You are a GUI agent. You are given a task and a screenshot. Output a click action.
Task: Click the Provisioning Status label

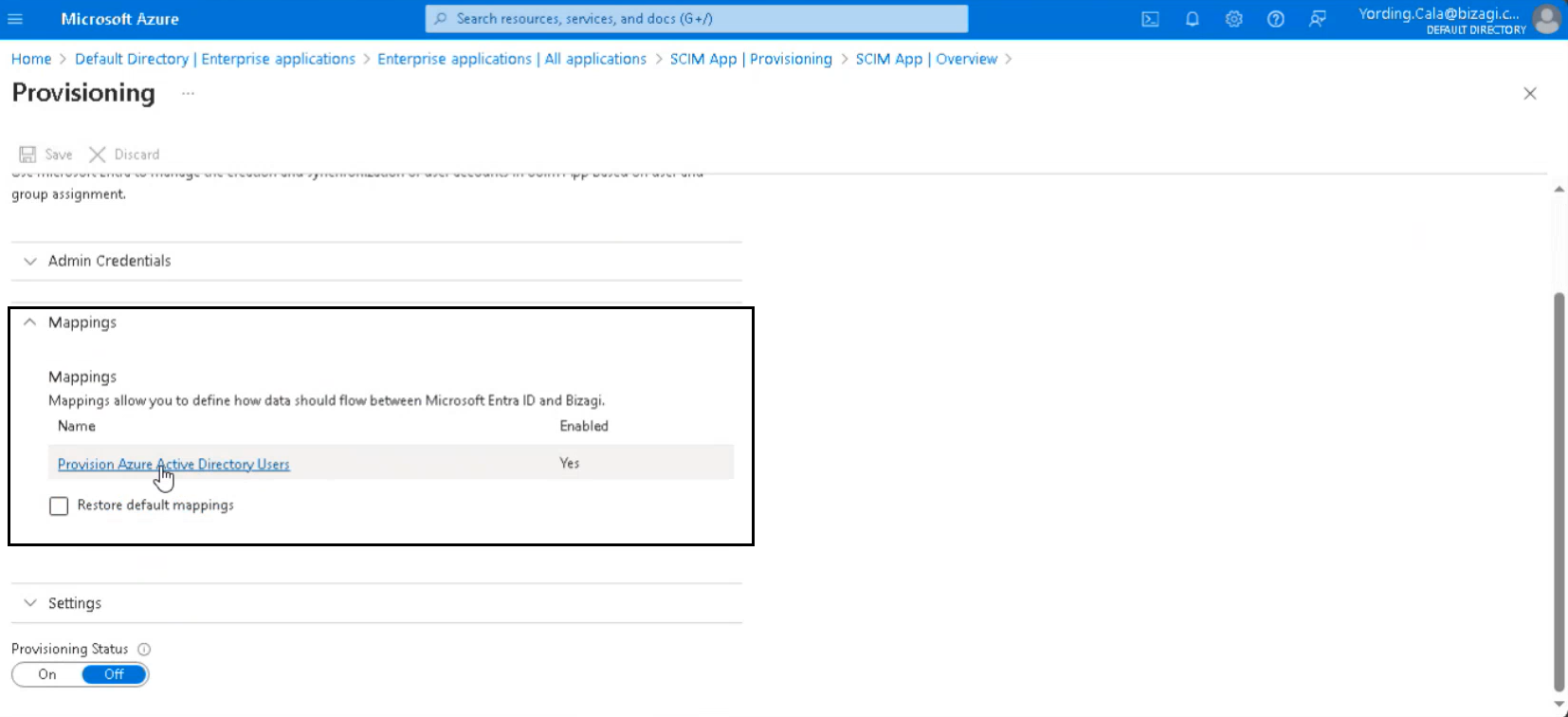(x=70, y=649)
